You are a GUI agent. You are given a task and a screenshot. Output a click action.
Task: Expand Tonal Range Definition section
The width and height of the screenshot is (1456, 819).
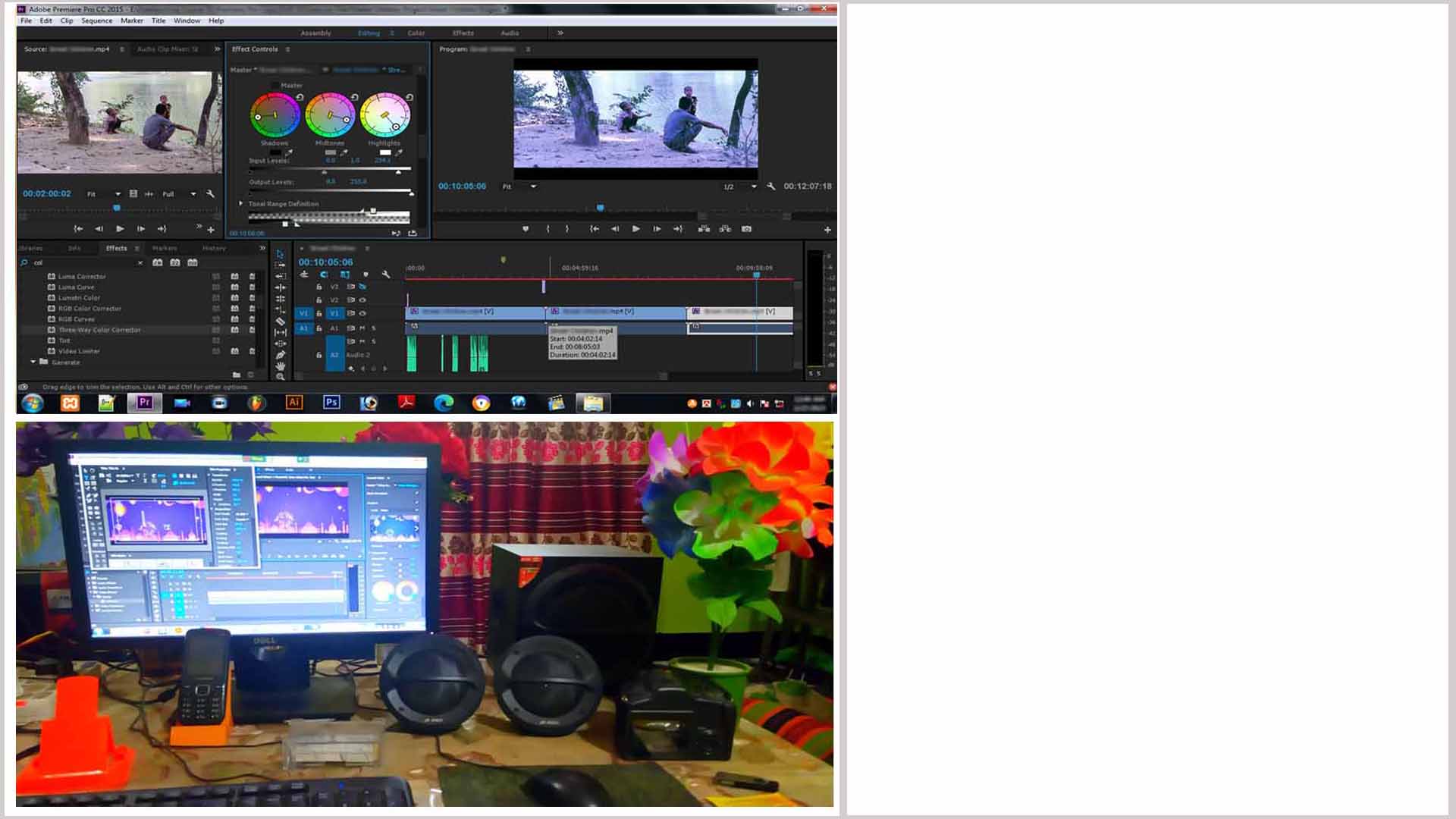(241, 203)
